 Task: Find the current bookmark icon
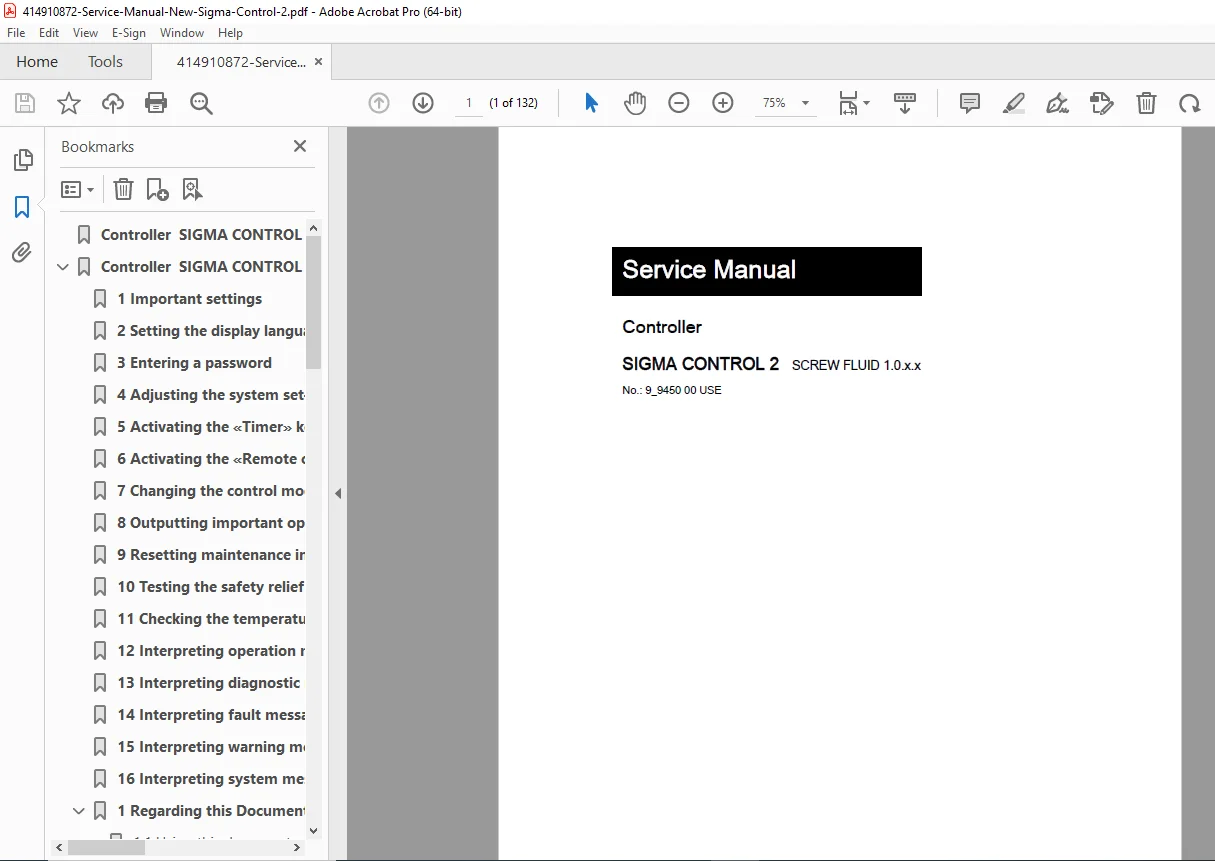click(192, 189)
